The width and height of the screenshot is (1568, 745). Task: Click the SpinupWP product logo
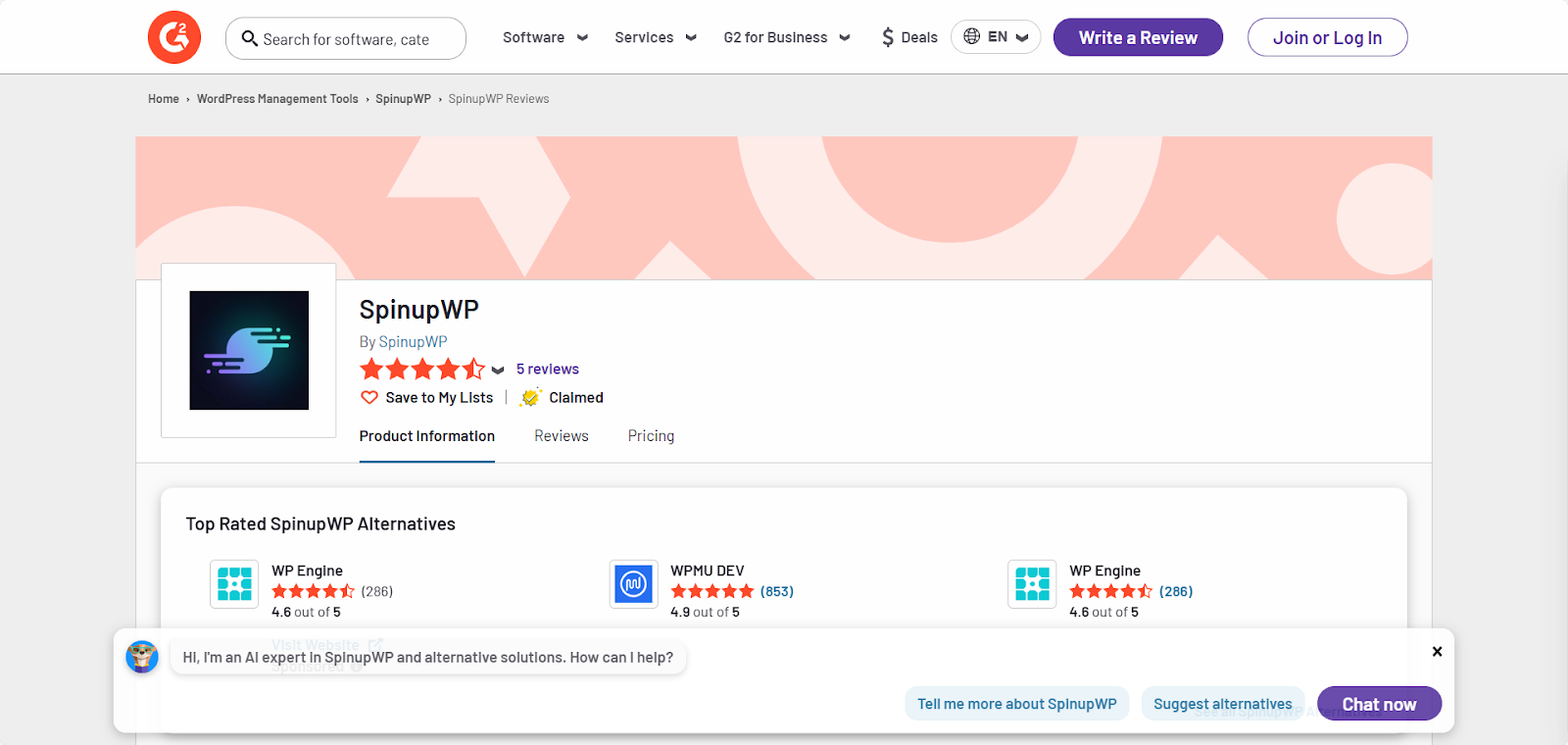249,350
